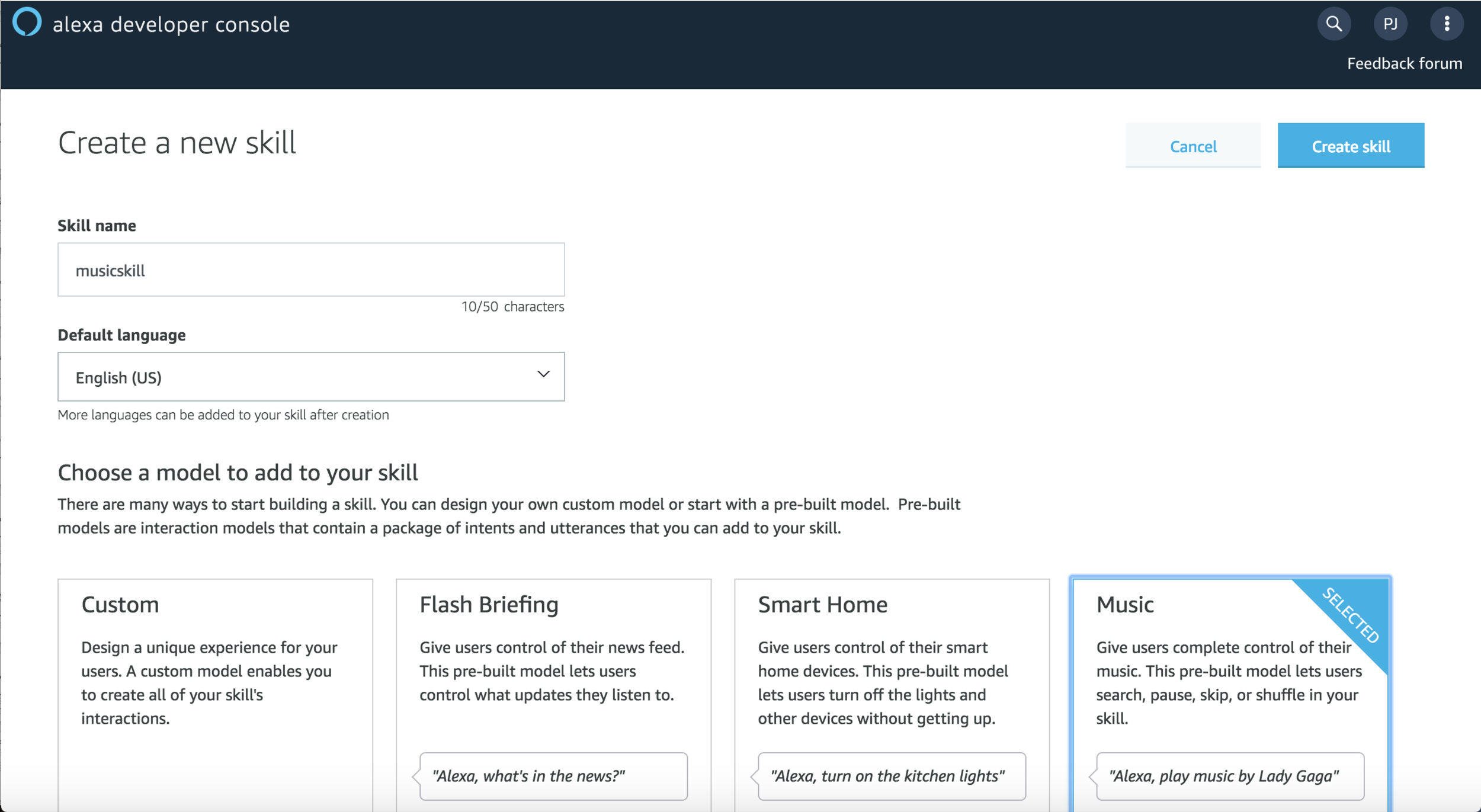
Task: Click the alexa developer console title
Action: coord(171,24)
